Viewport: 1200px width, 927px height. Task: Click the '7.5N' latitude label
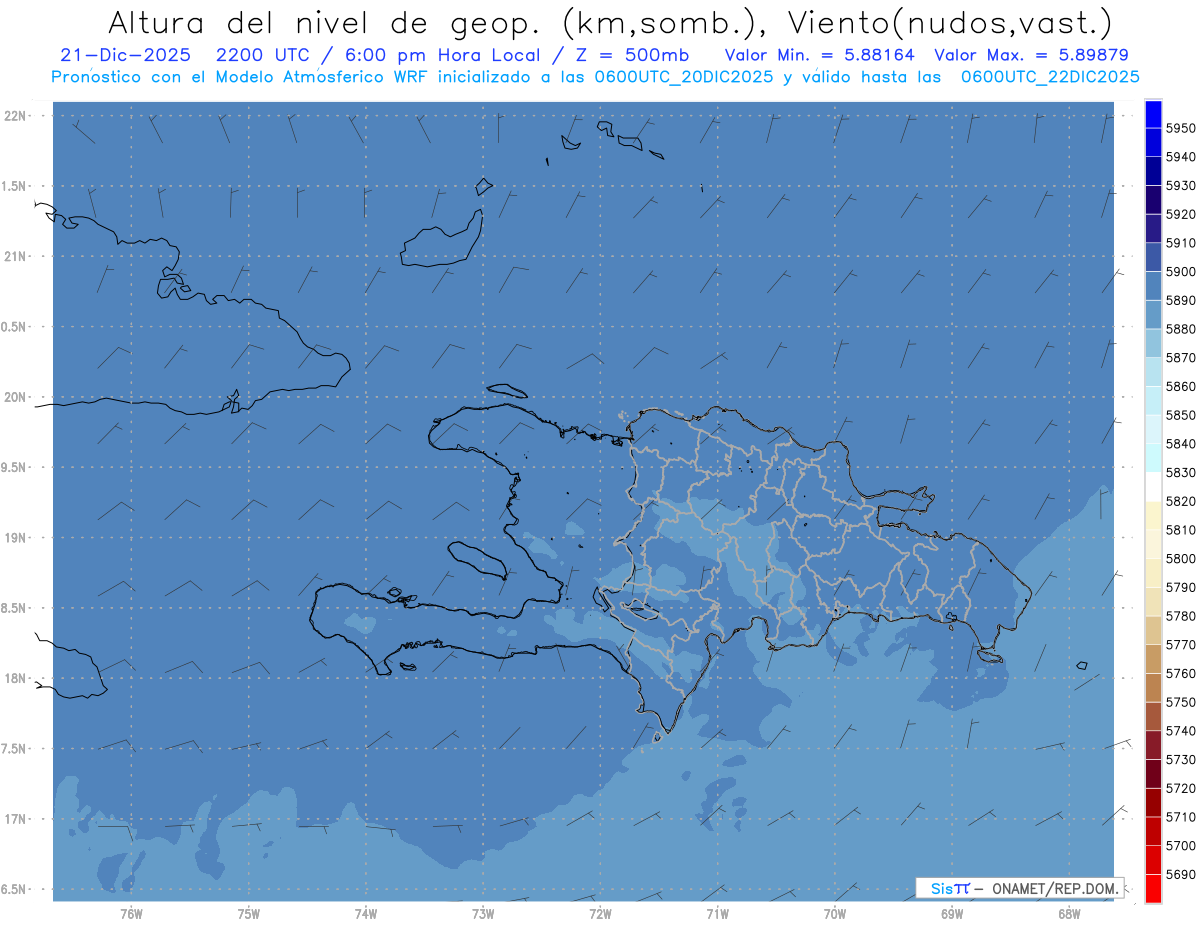(x=15, y=749)
